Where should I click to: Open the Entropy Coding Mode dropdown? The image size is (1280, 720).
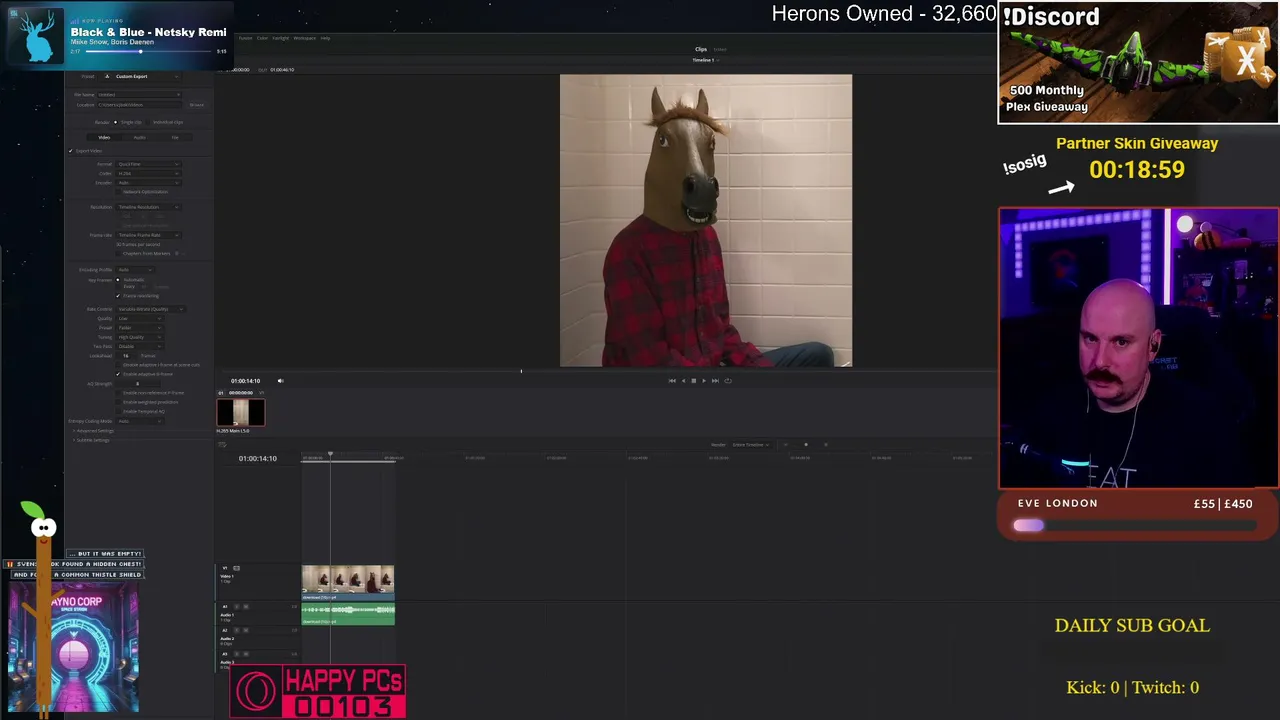(140, 421)
